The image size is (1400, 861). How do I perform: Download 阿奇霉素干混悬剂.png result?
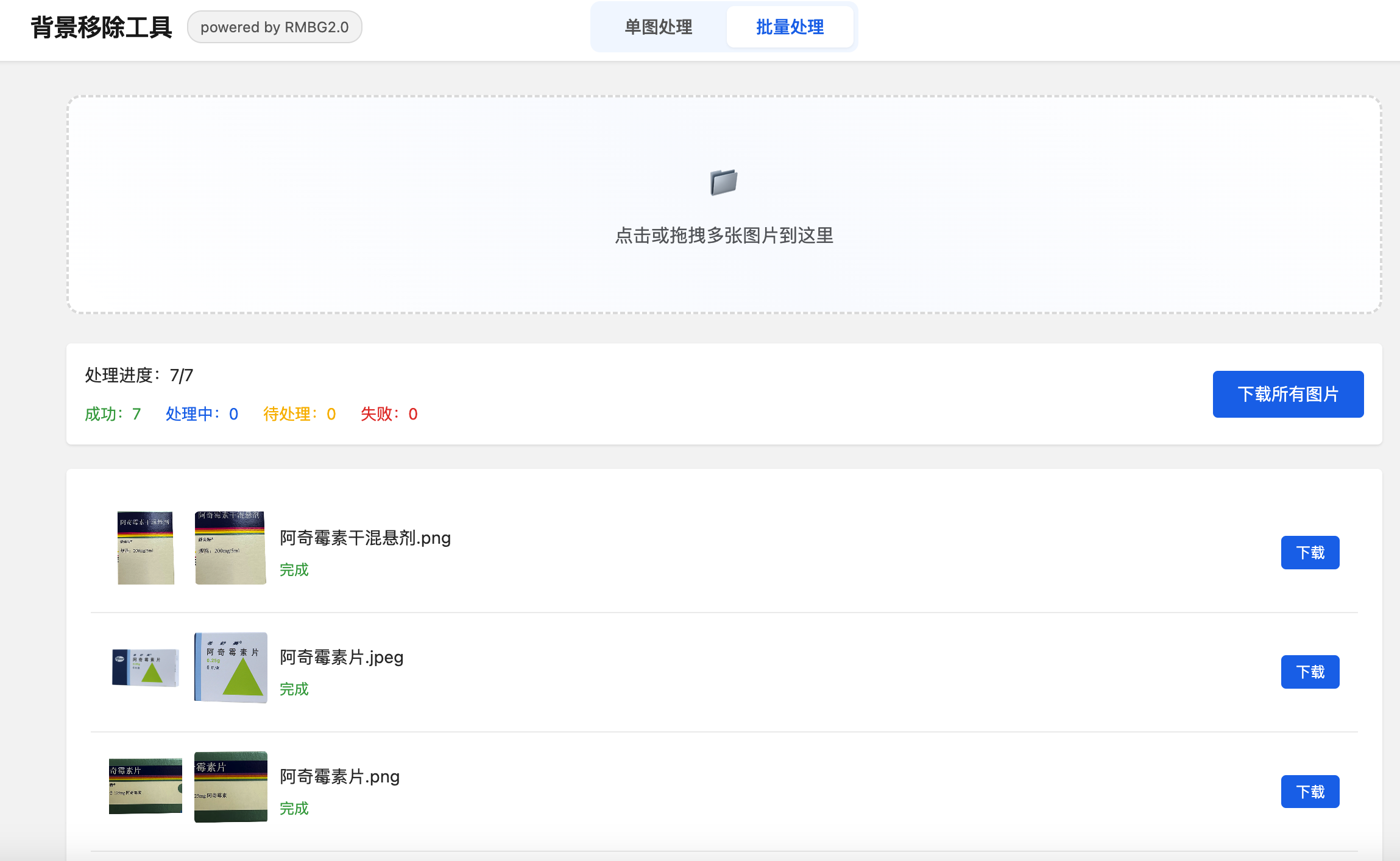click(1310, 552)
